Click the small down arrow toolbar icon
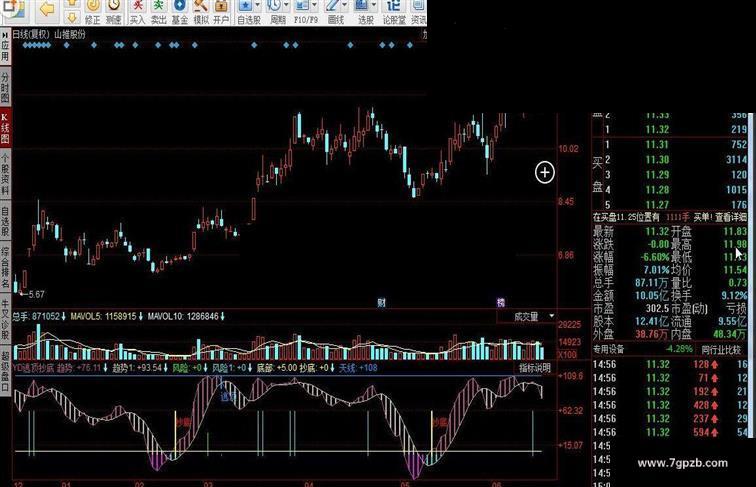This screenshot has height=487, width=756. (x=72, y=18)
